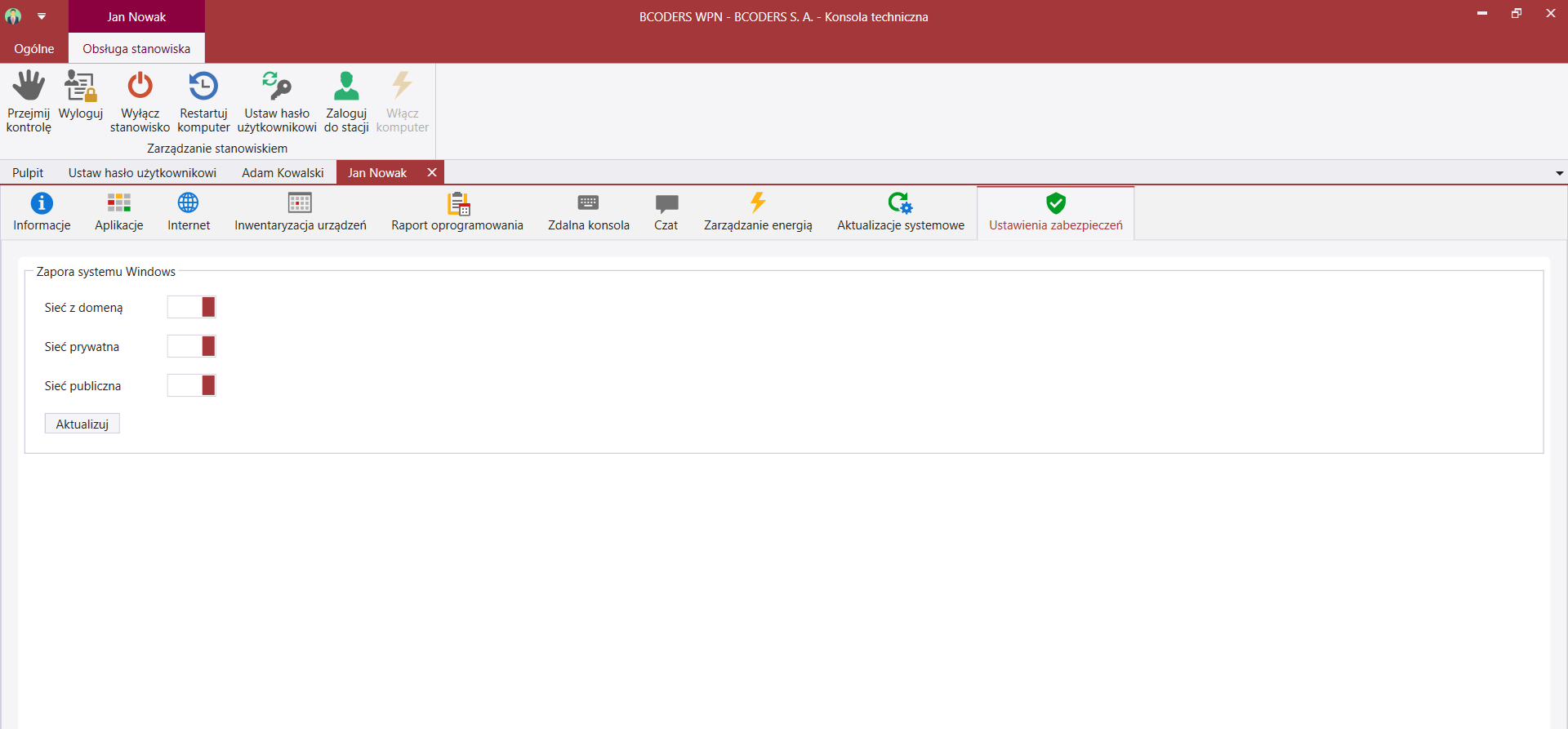Click the Sieć prywatna label

coord(82,347)
